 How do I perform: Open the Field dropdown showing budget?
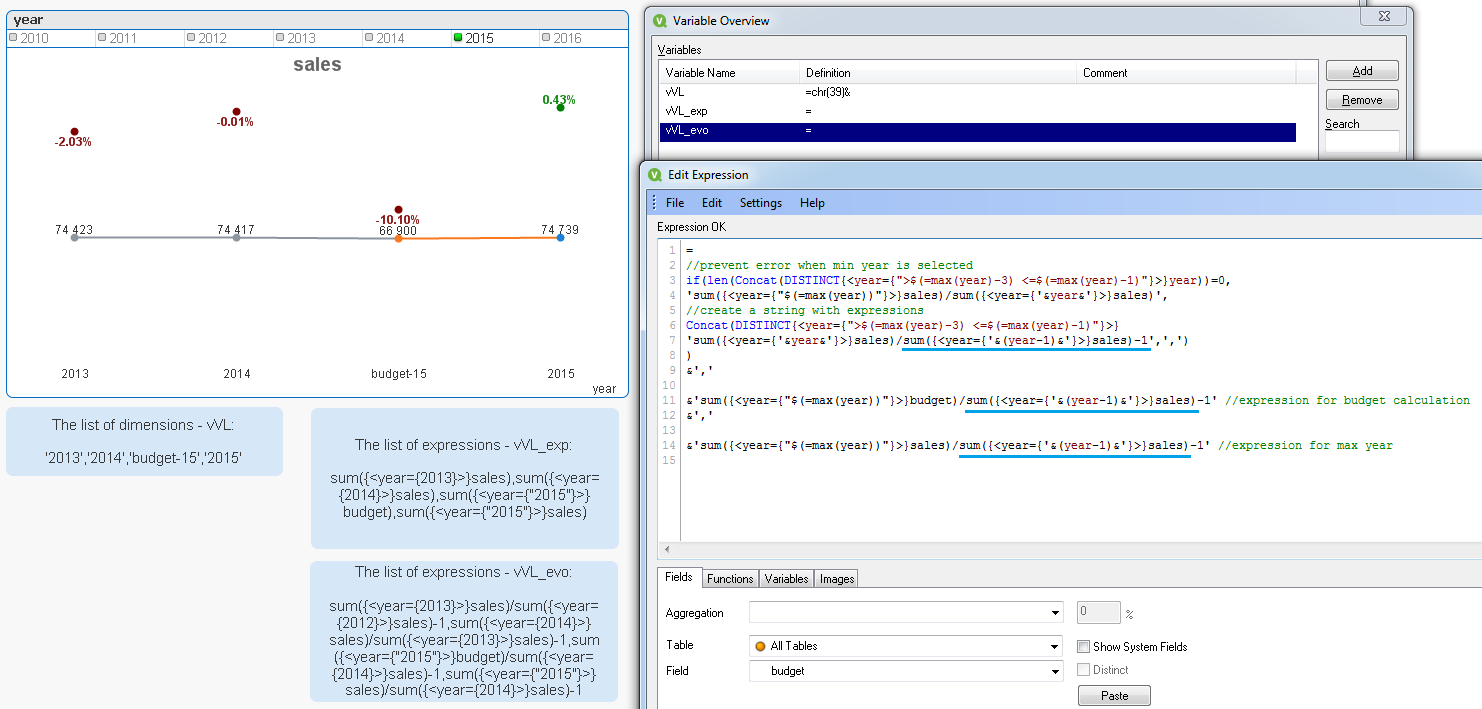click(1056, 672)
